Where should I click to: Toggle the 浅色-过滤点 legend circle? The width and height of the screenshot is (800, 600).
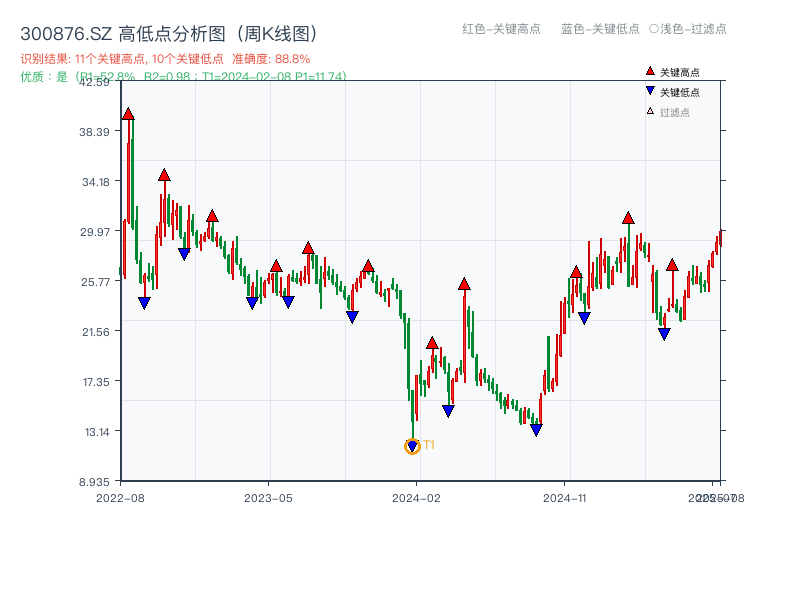point(654,30)
